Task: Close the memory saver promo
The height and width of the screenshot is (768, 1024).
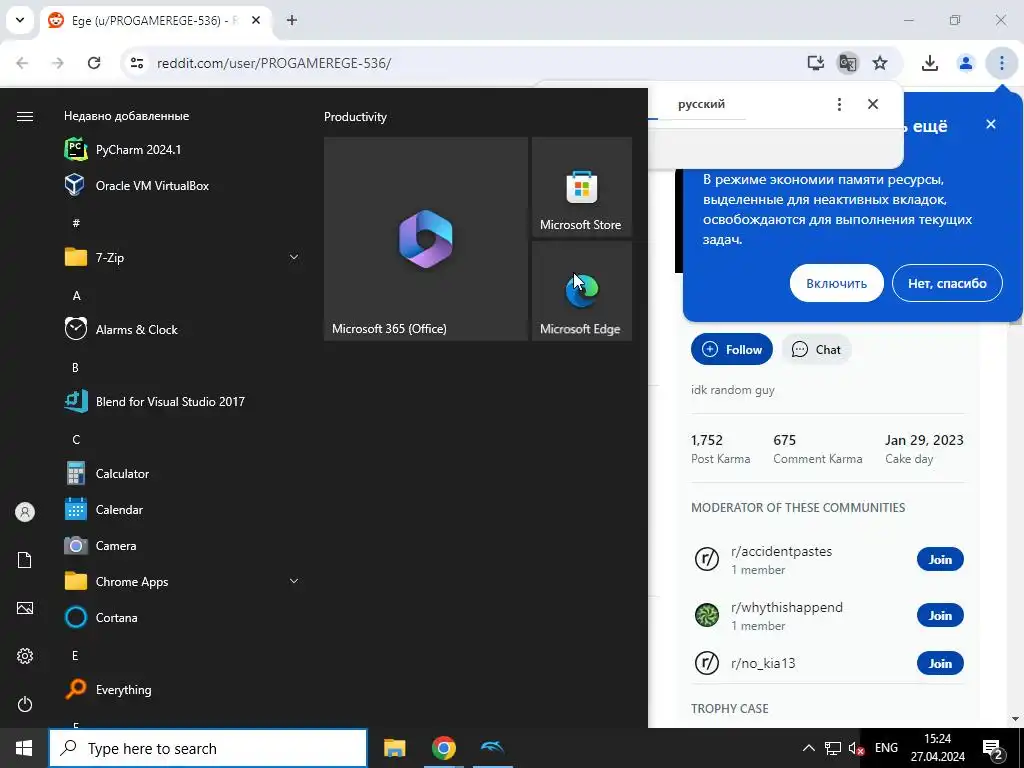Action: point(991,124)
